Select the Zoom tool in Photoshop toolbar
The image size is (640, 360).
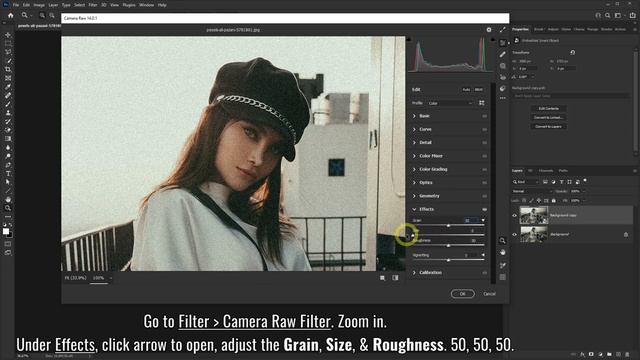[8, 208]
